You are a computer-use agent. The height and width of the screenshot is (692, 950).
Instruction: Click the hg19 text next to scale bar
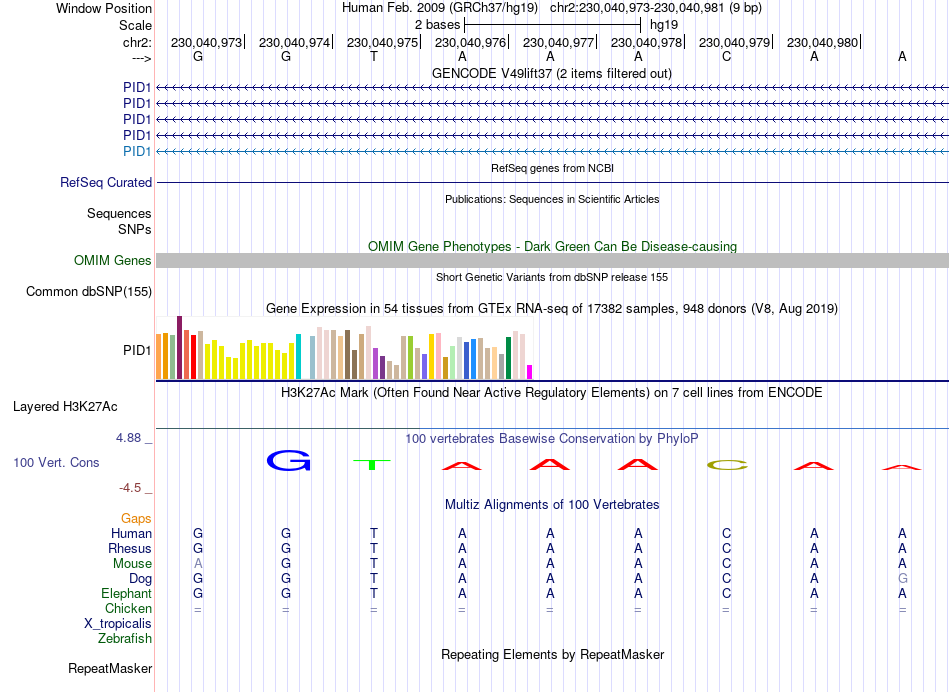(663, 25)
